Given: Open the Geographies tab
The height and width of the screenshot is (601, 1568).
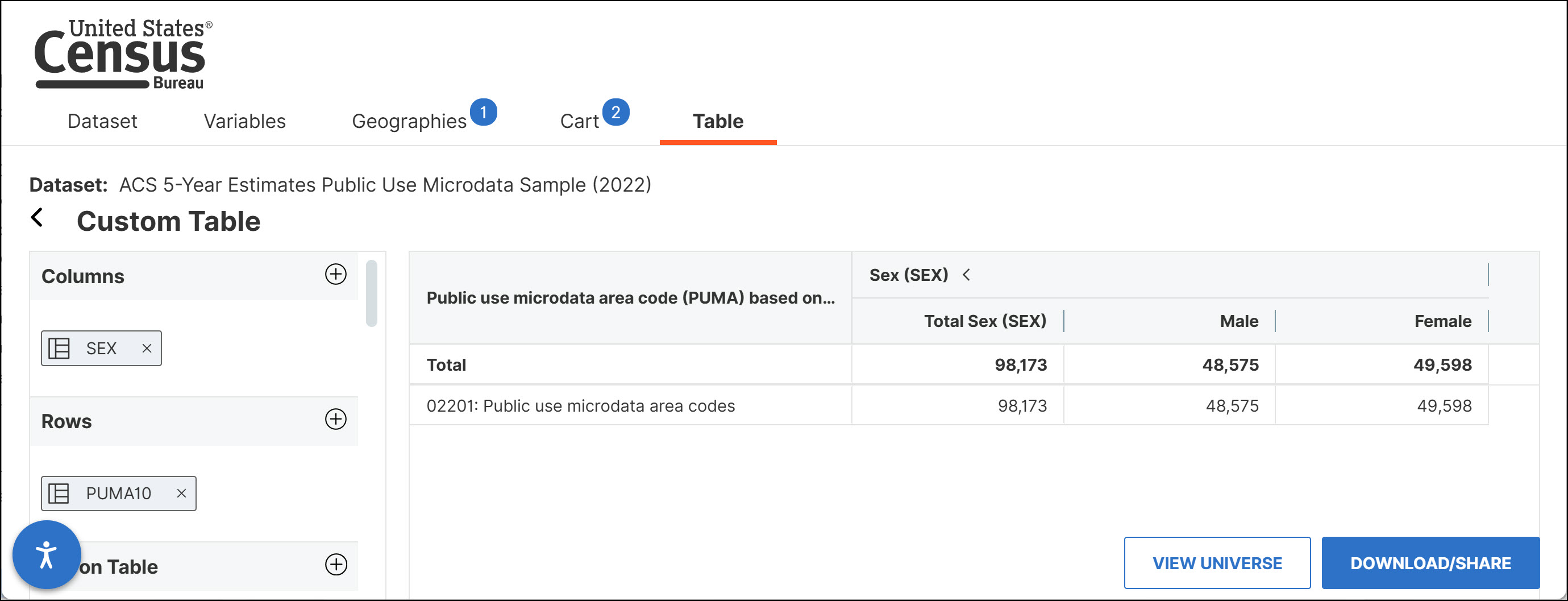Looking at the screenshot, I should pyautogui.click(x=409, y=121).
